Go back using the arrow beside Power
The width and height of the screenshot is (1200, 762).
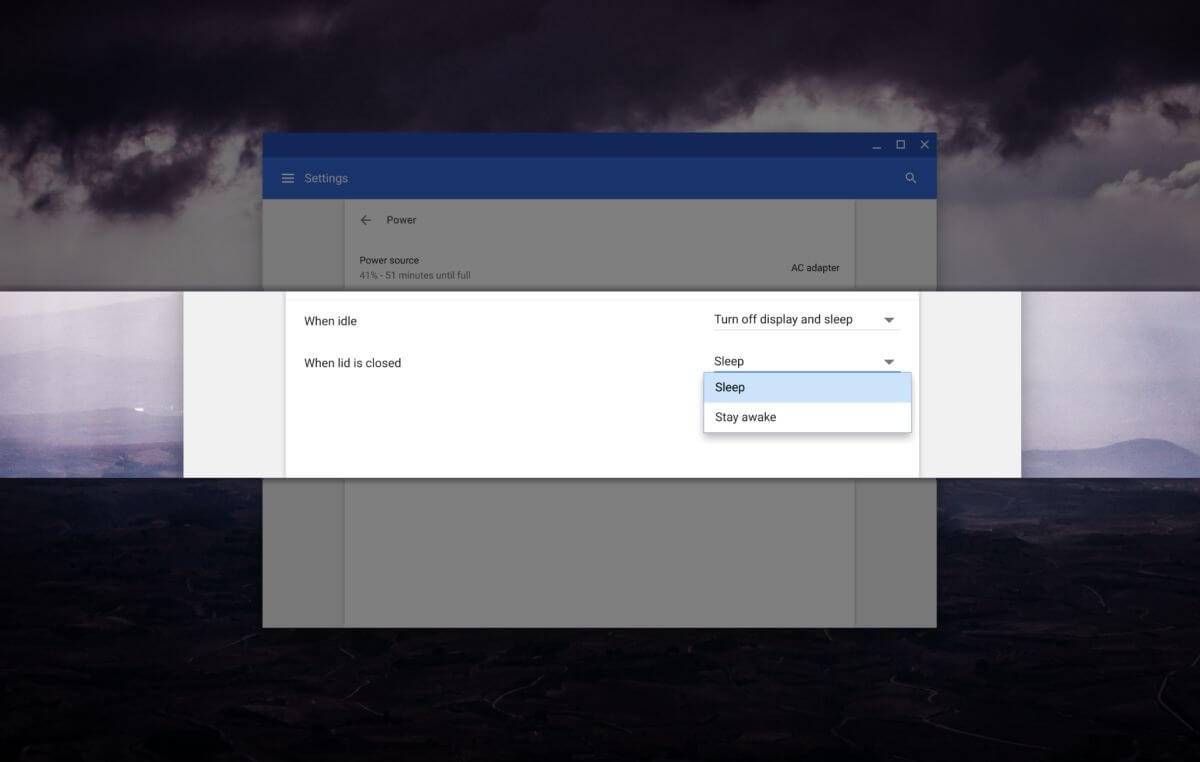(x=366, y=220)
